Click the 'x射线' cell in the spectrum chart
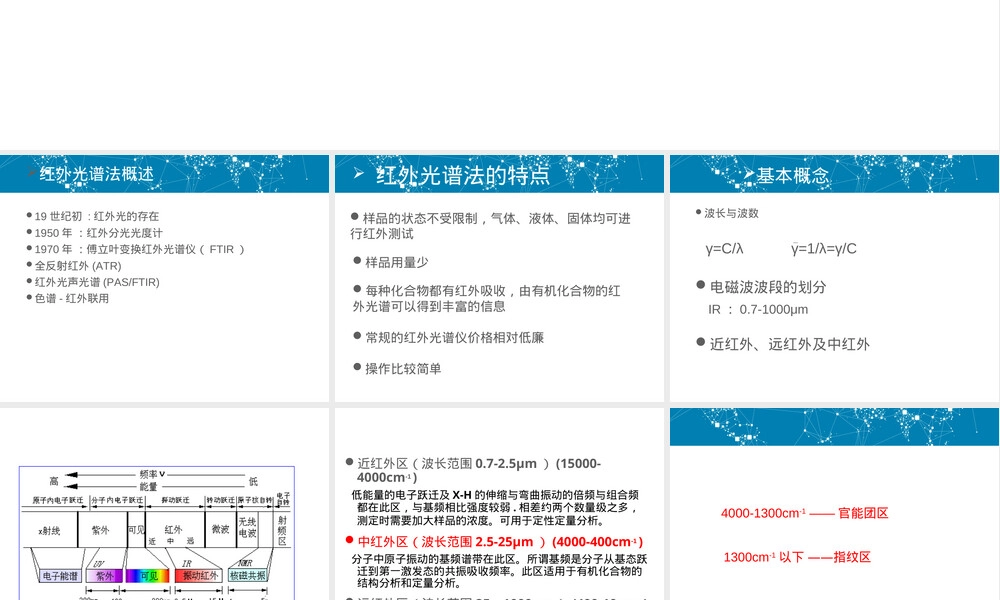 [49, 530]
